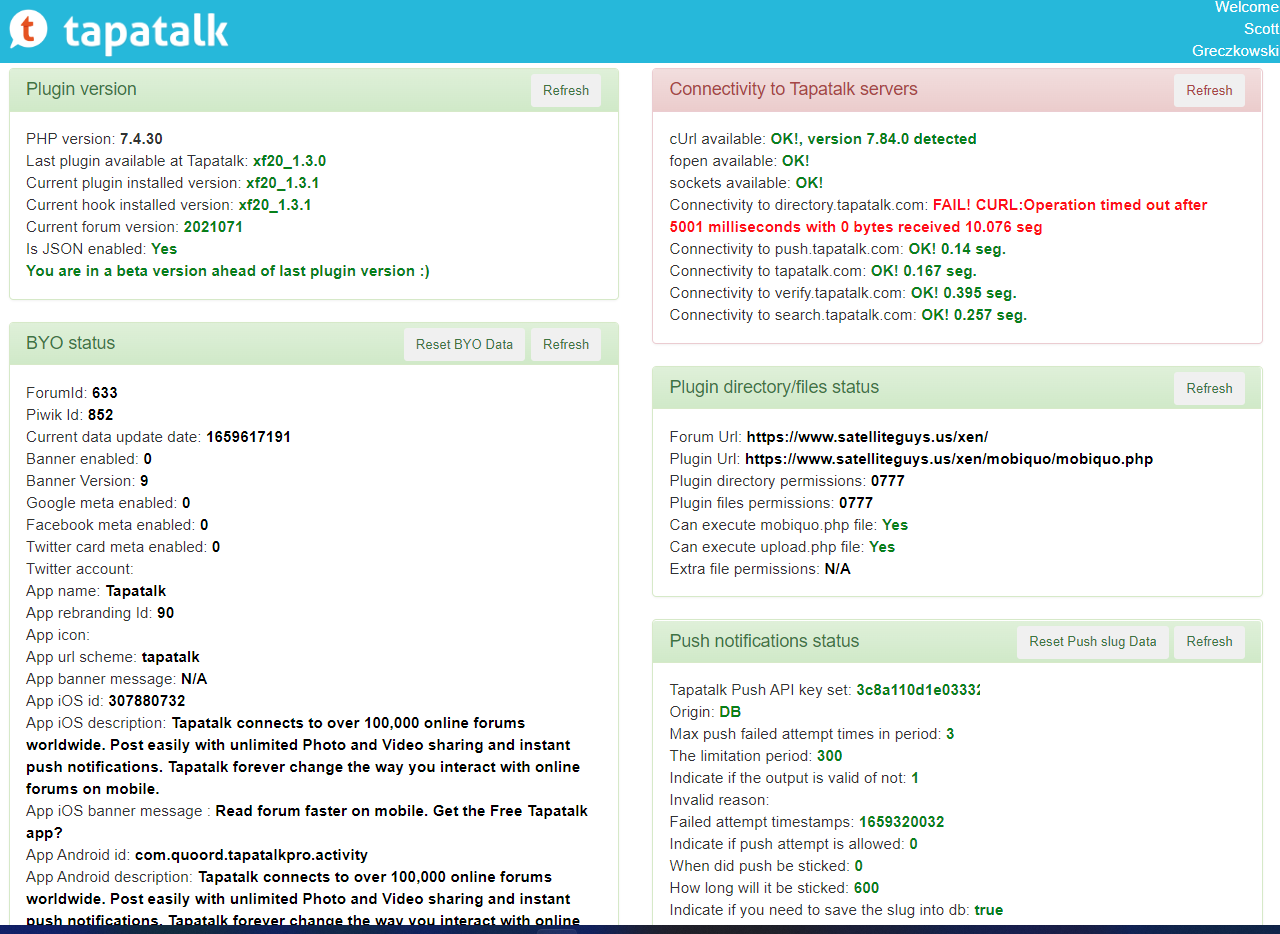The height and width of the screenshot is (934, 1280).
Task: Click verify.tapatalk.com connectivity OK! 0.395 seg.
Action: tap(963, 293)
